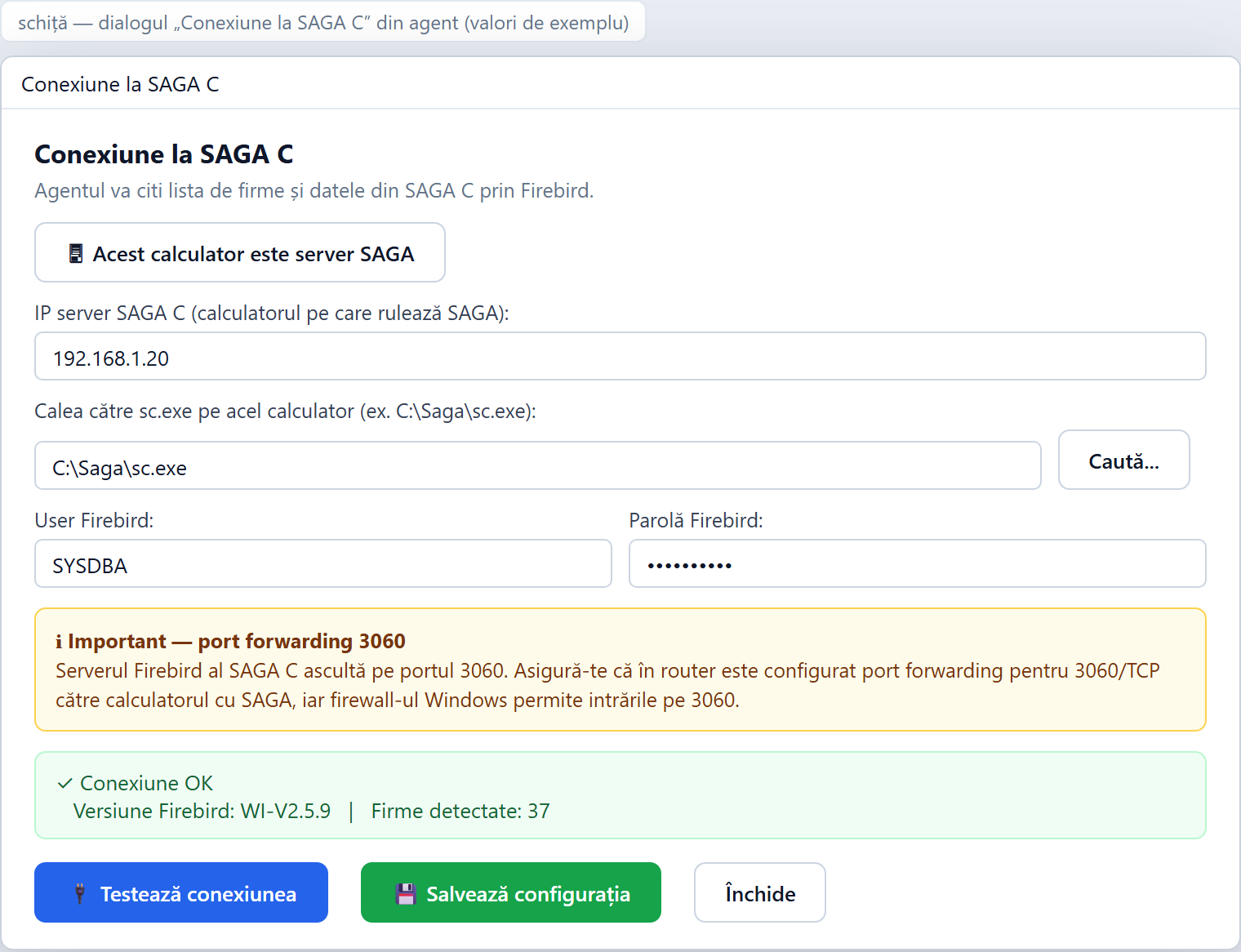This screenshot has height=952, width=1241.
Task: Focus the Parolă Firebird password field
Action: (x=918, y=563)
